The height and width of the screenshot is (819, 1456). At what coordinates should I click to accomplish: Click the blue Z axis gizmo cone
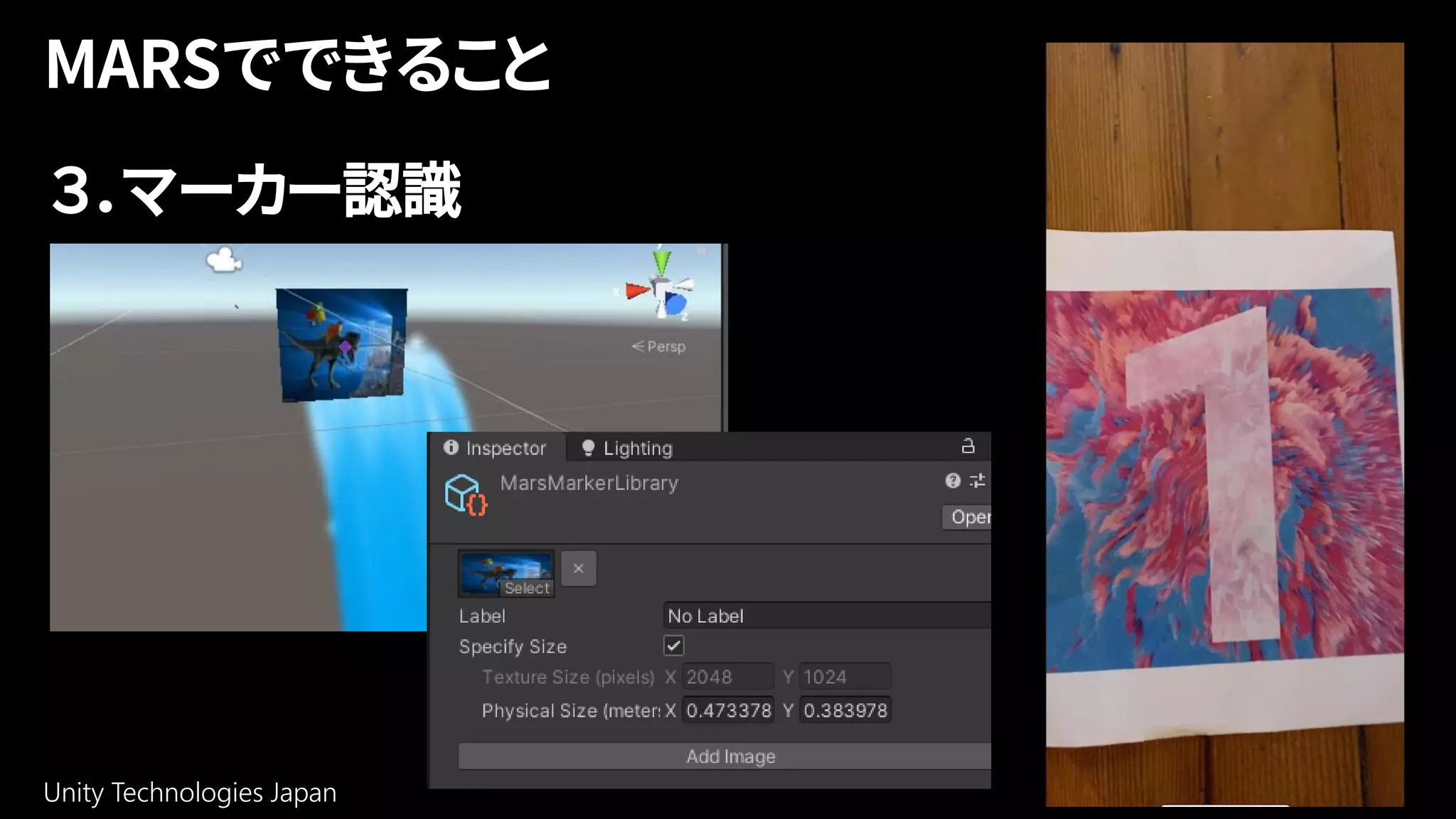676,305
